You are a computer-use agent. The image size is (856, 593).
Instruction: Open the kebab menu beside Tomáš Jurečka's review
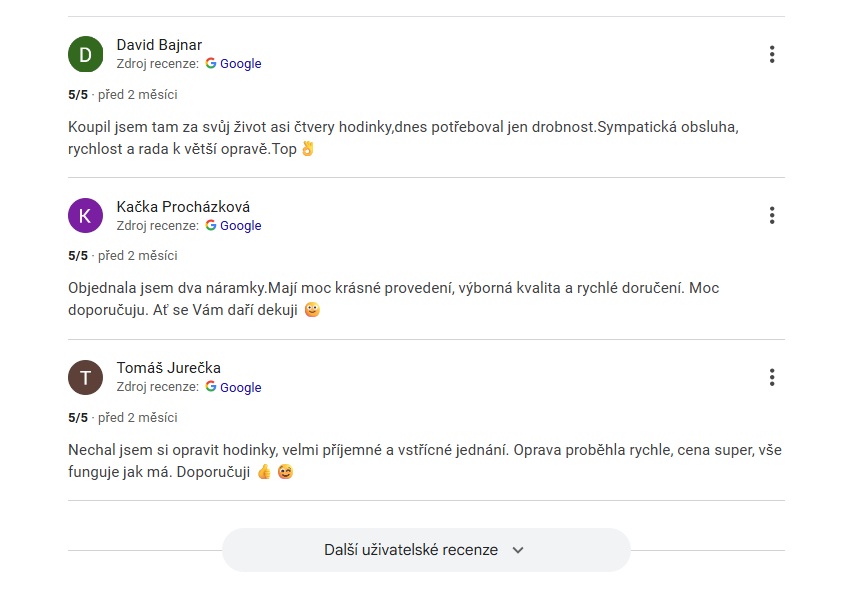coord(771,377)
